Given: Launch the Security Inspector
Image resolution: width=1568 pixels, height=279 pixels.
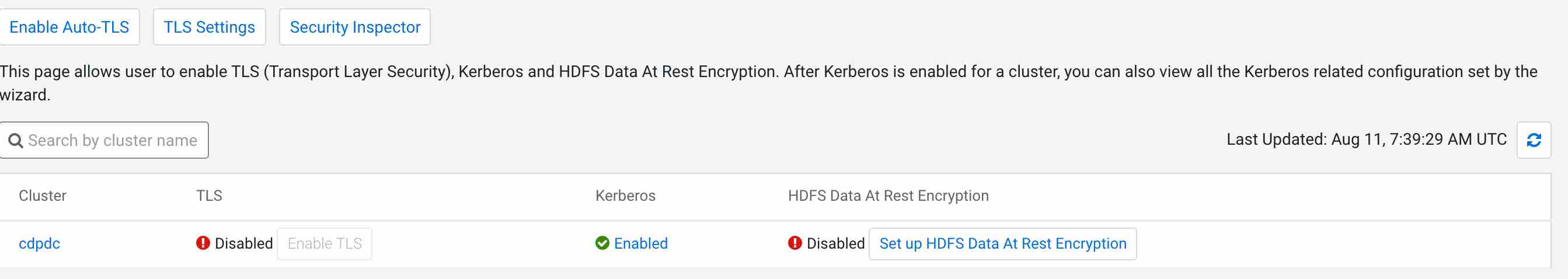Looking at the screenshot, I should coord(355,27).
